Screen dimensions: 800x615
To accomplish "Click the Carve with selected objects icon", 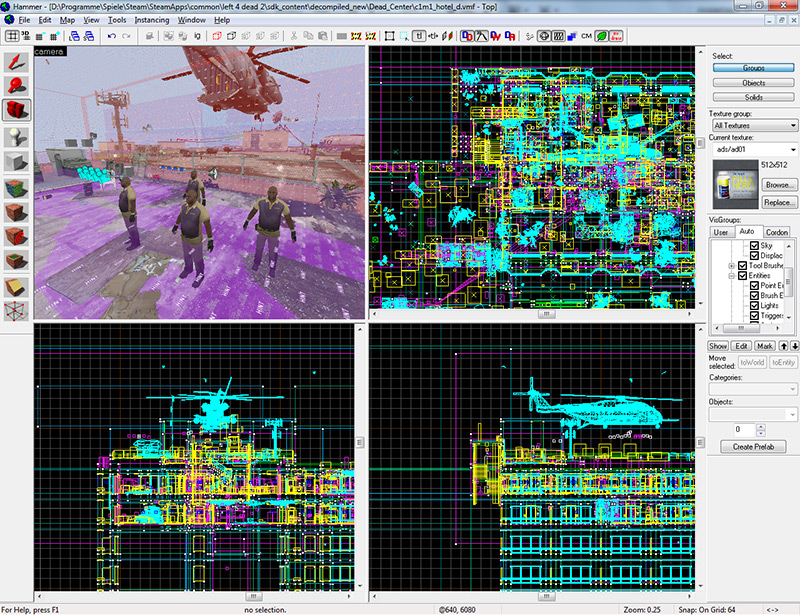I will pyautogui.click(x=149, y=36).
